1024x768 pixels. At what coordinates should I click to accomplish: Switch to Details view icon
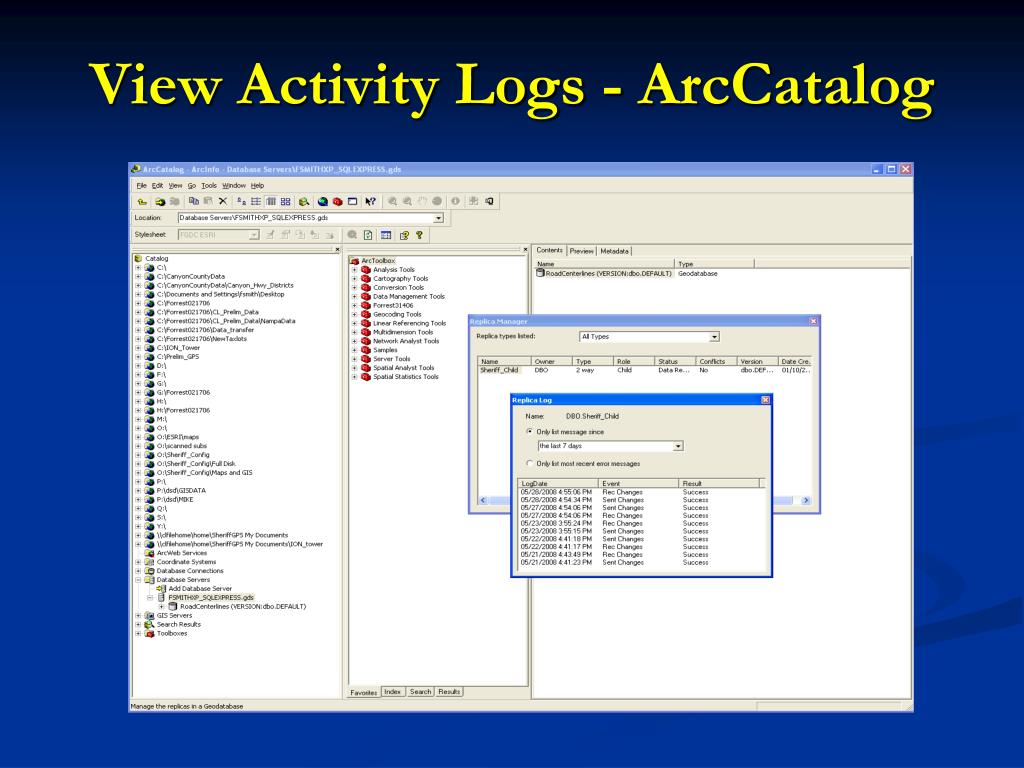(x=270, y=202)
